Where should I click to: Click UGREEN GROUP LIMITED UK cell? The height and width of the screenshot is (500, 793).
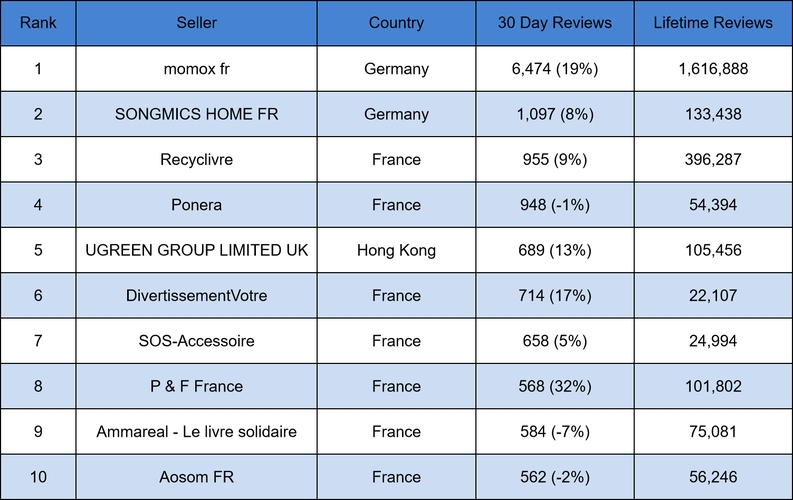pos(196,250)
